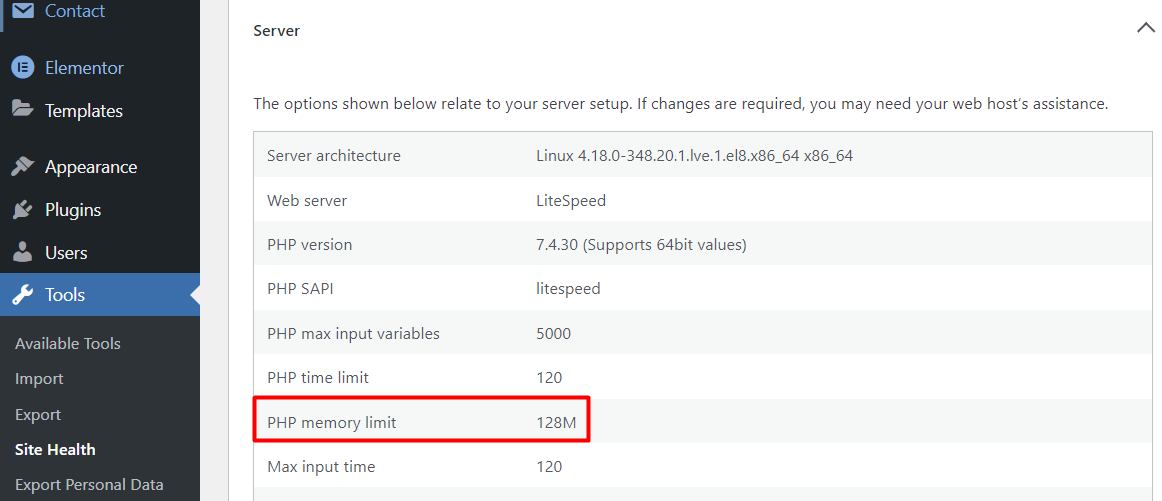The height and width of the screenshot is (501, 1162).
Task: Select the Server architecture value text
Action: [x=694, y=156]
